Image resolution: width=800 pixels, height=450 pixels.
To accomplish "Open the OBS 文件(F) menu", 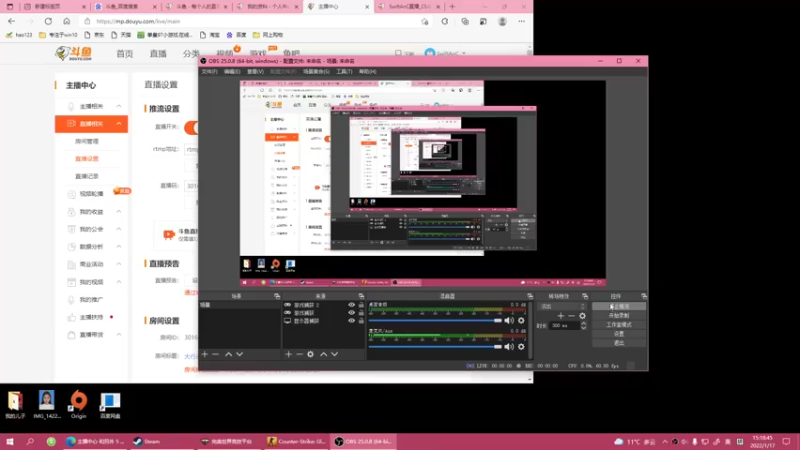I will coord(209,71).
